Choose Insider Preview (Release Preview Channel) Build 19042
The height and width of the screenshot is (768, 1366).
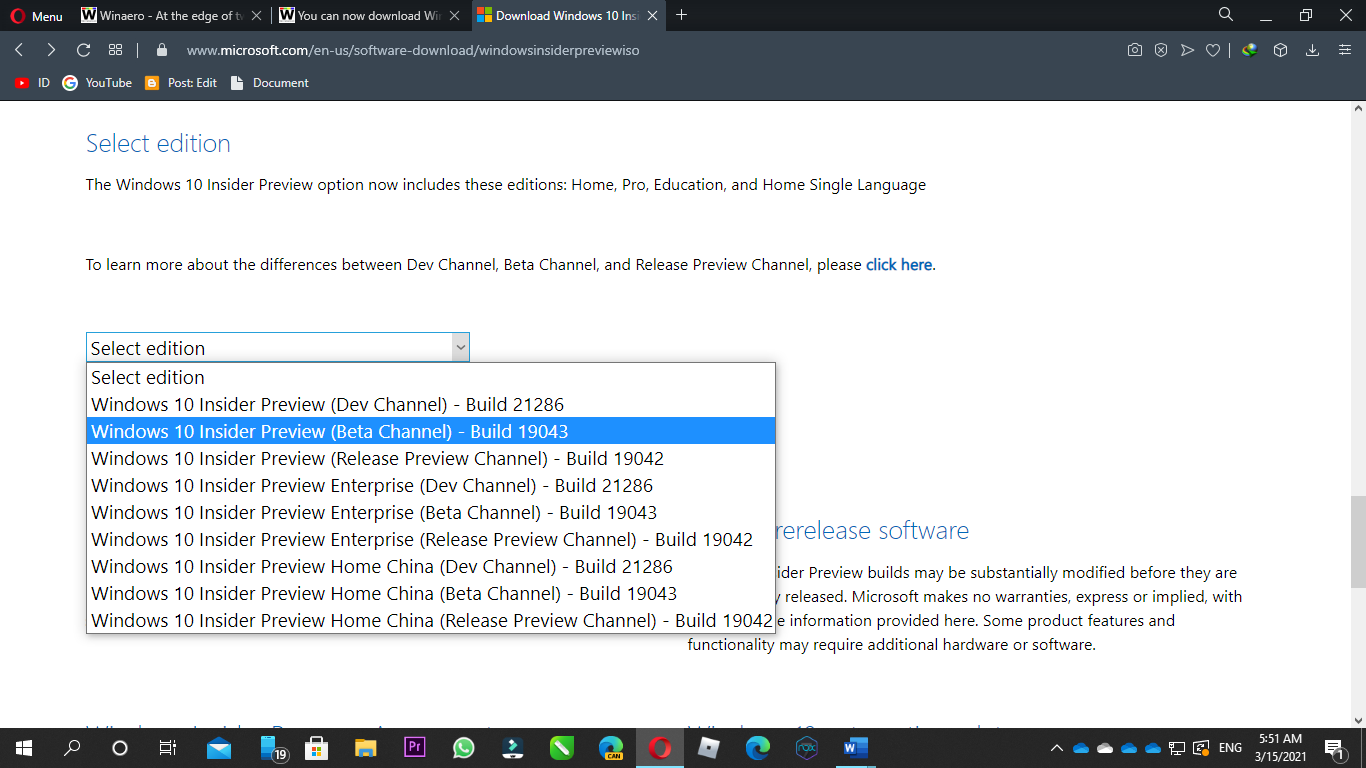pyautogui.click(x=430, y=459)
